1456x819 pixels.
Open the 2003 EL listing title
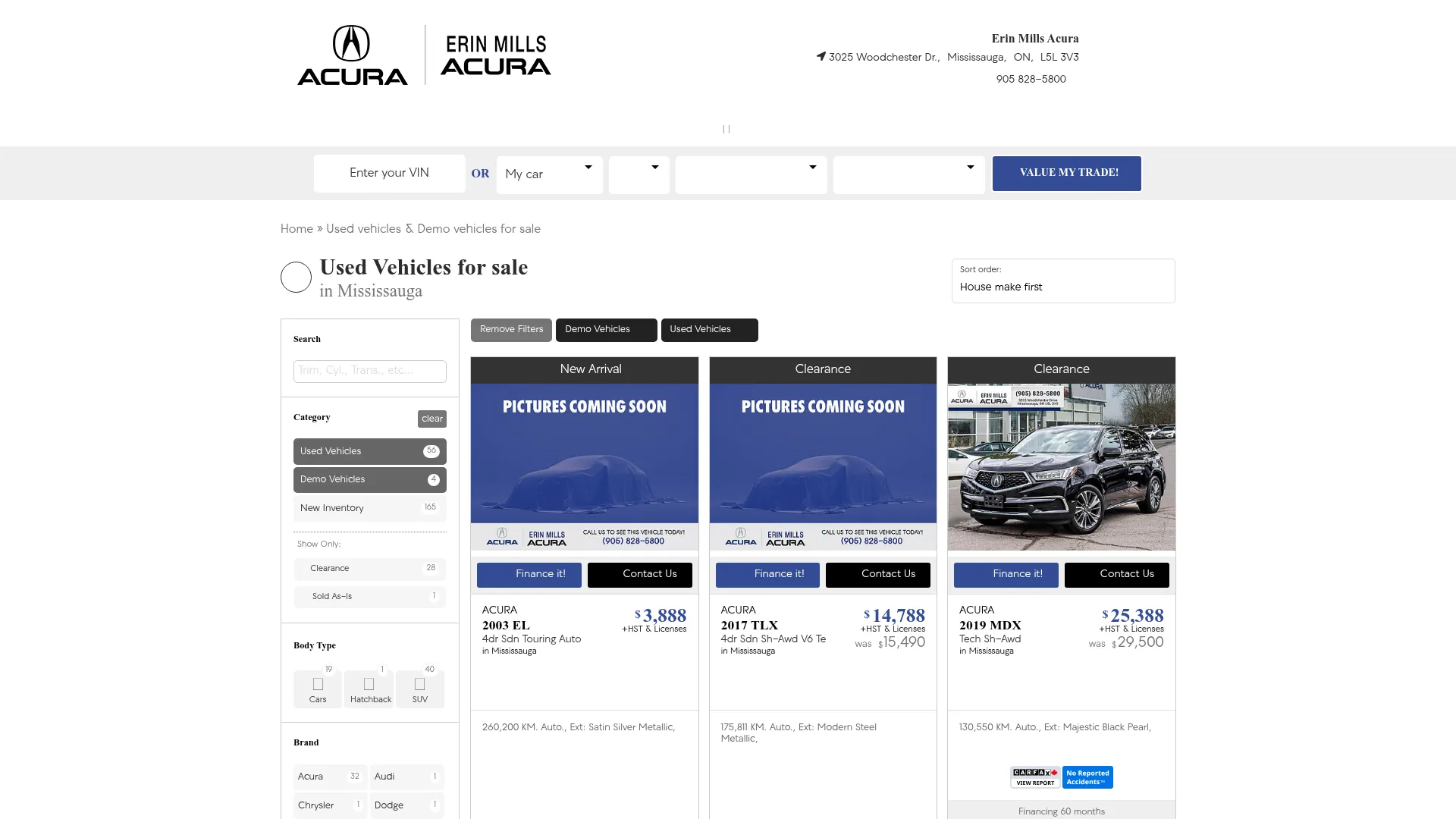pyautogui.click(x=506, y=626)
